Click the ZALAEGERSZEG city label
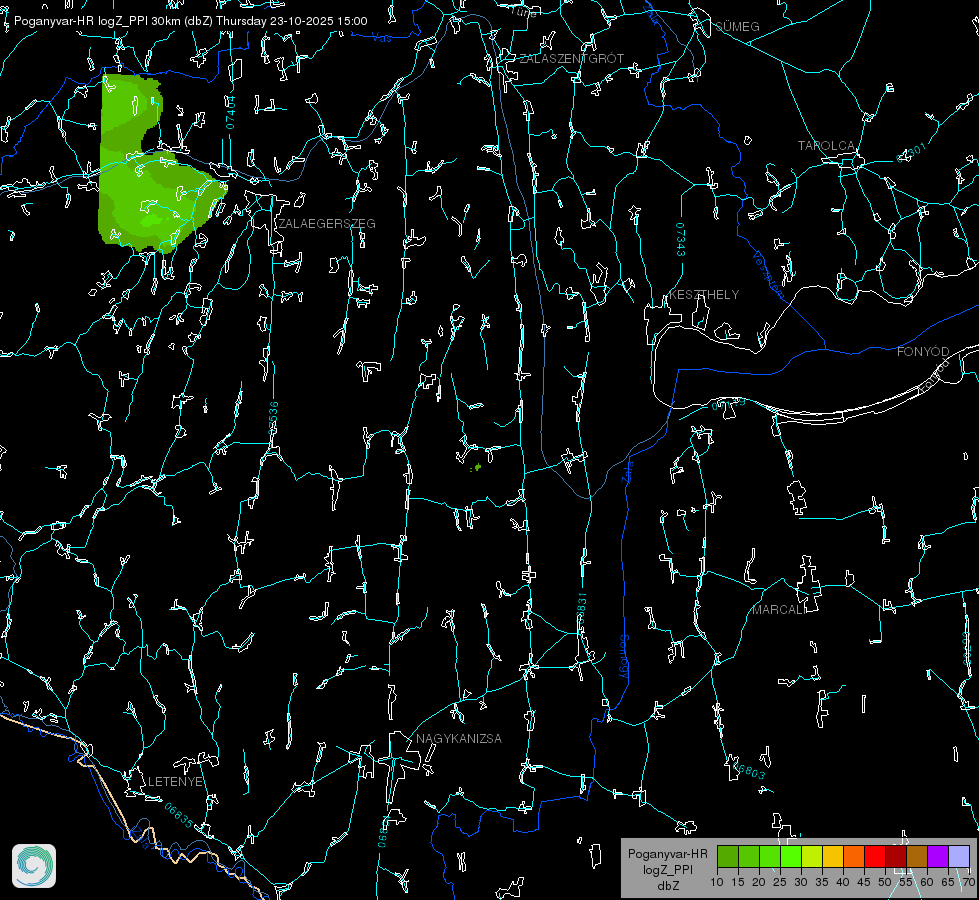The height and width of the screenshot is (900, 979). 327,224
